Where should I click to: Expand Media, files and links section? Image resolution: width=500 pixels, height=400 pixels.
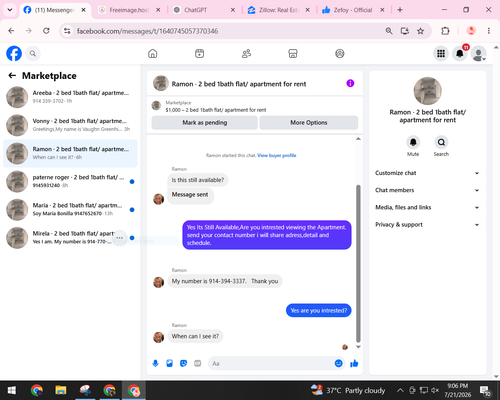point(427,207)
